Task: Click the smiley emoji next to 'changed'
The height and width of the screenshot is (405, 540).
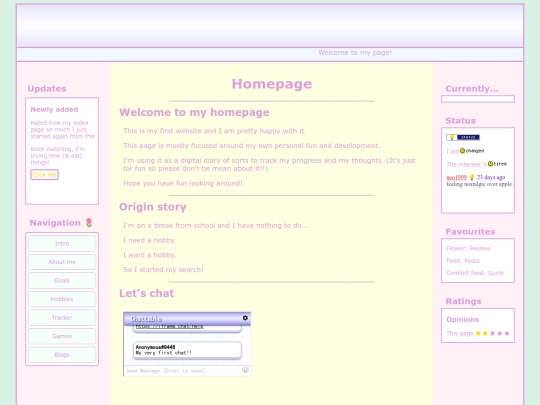Action: (x=463, y=150)
